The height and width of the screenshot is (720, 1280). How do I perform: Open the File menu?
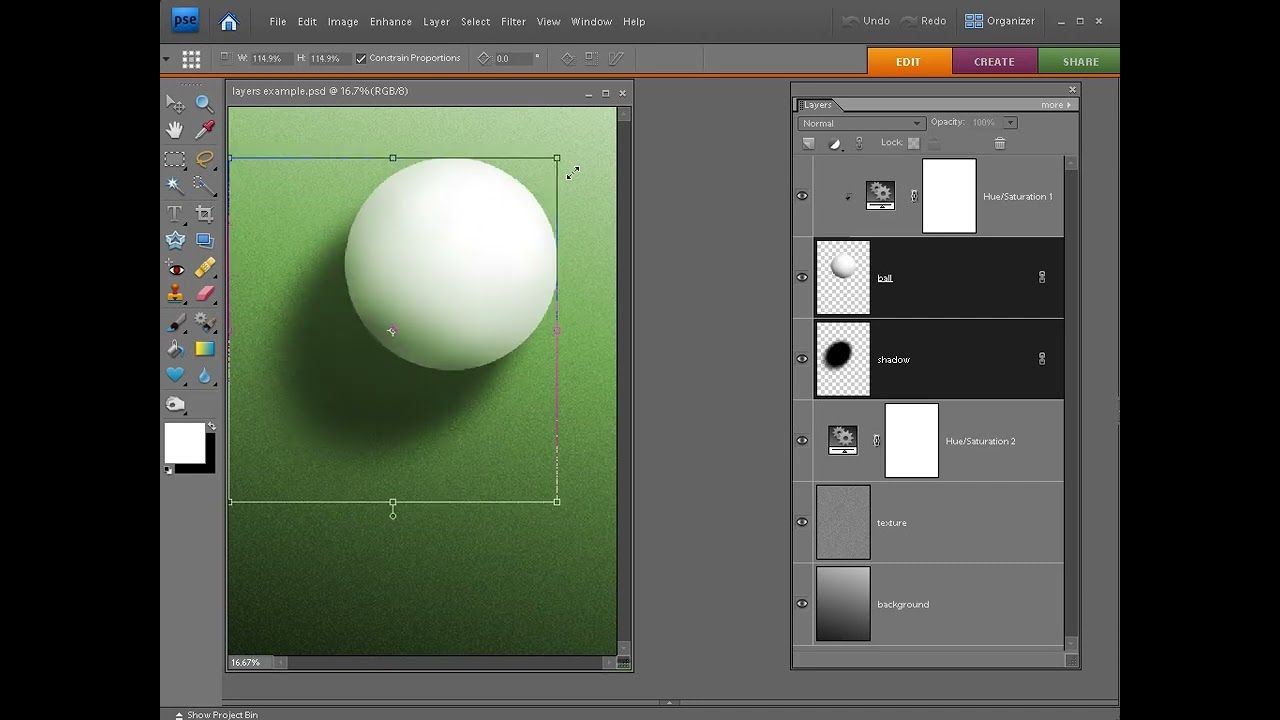[x=278, y=21]
